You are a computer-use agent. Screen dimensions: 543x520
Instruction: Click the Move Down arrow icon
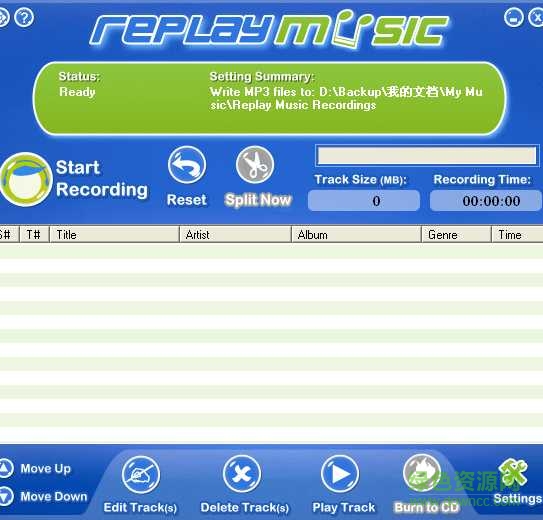[x=6, y=496]
